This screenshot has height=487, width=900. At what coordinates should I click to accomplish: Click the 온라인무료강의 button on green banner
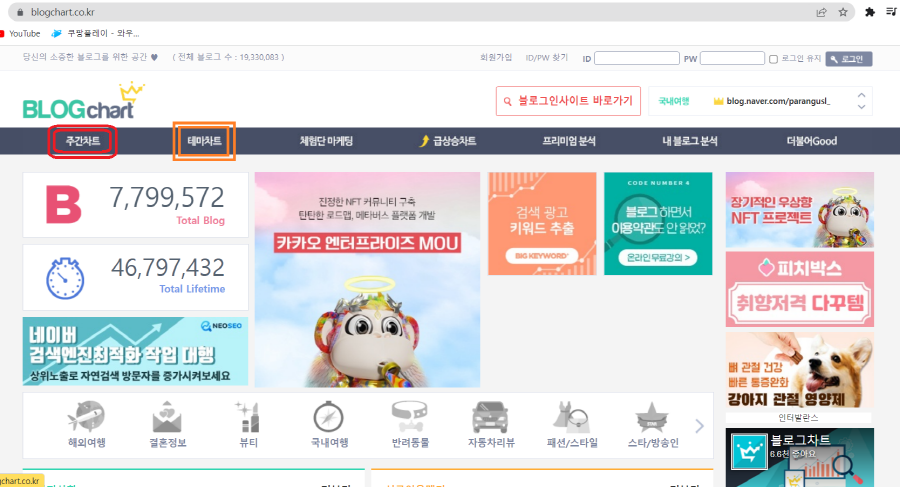[658, 257]
